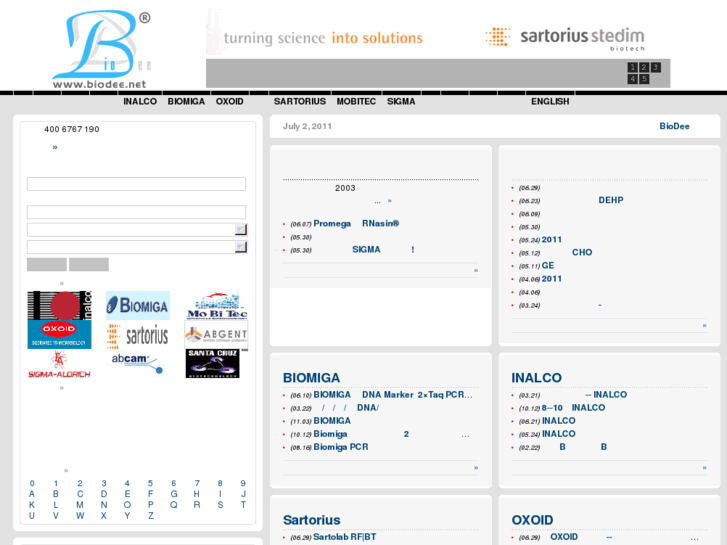Switch to banner slide 5

[x=644, y=79]
